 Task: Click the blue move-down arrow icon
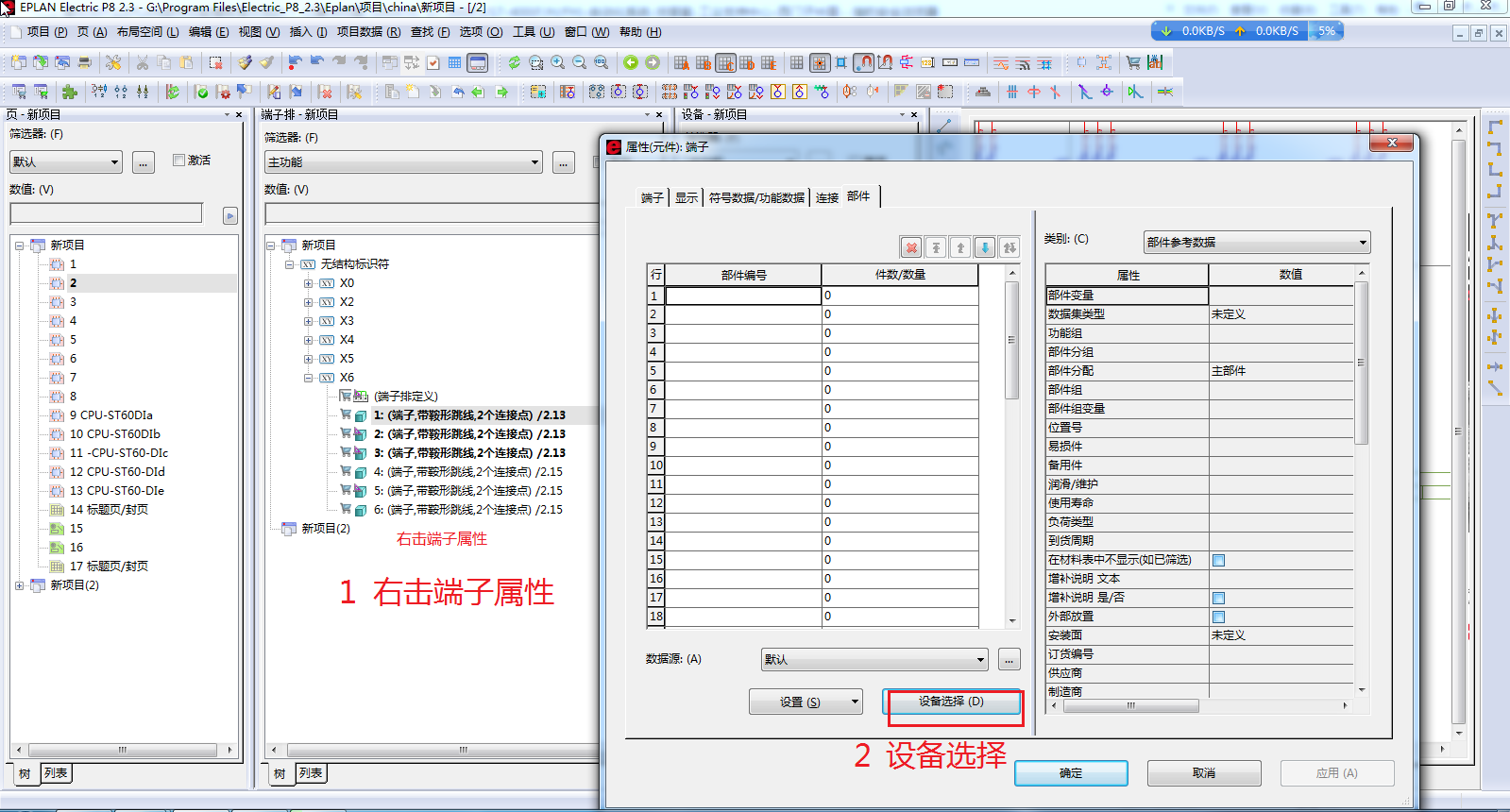(985, 247)
